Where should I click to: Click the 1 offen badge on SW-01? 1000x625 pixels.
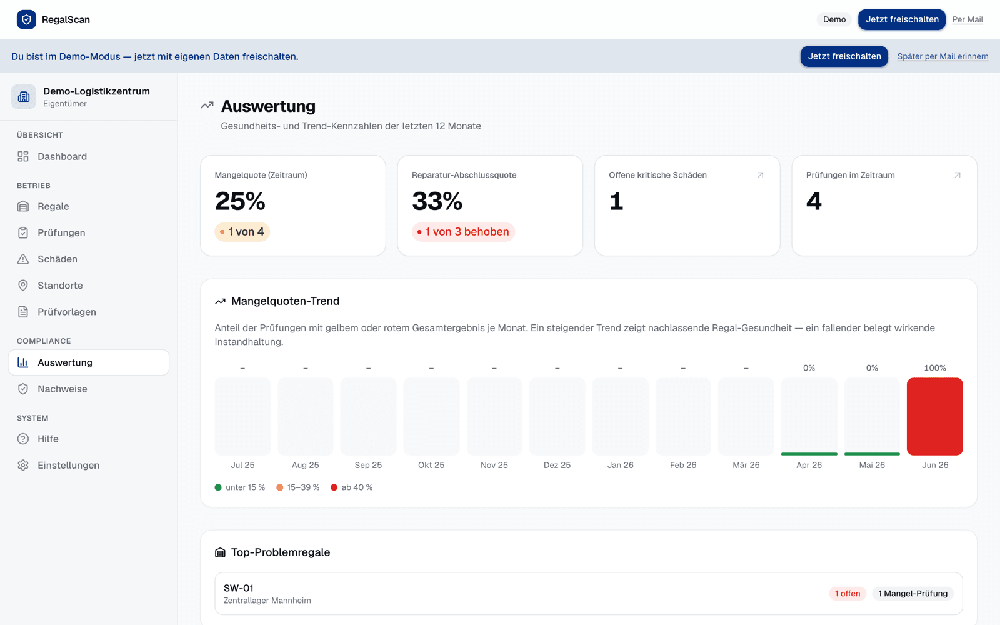[x=848, y=594]
